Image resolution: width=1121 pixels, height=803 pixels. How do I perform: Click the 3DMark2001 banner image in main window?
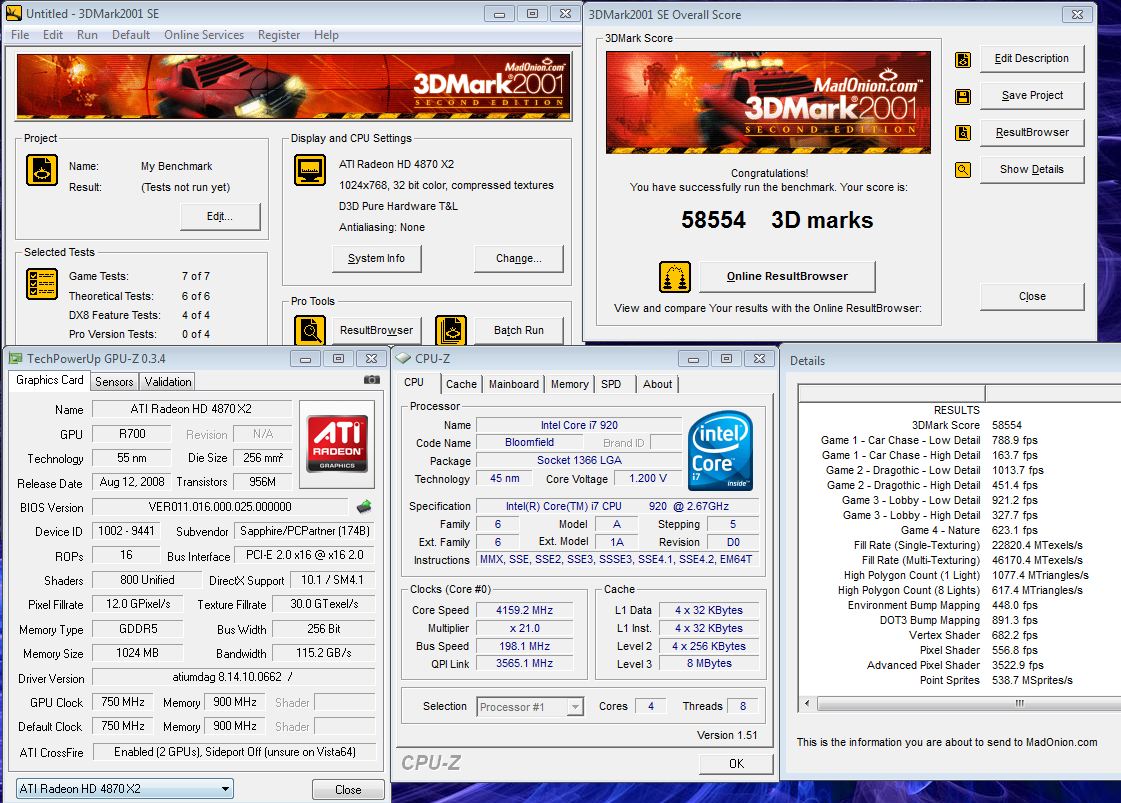(294, 86)
